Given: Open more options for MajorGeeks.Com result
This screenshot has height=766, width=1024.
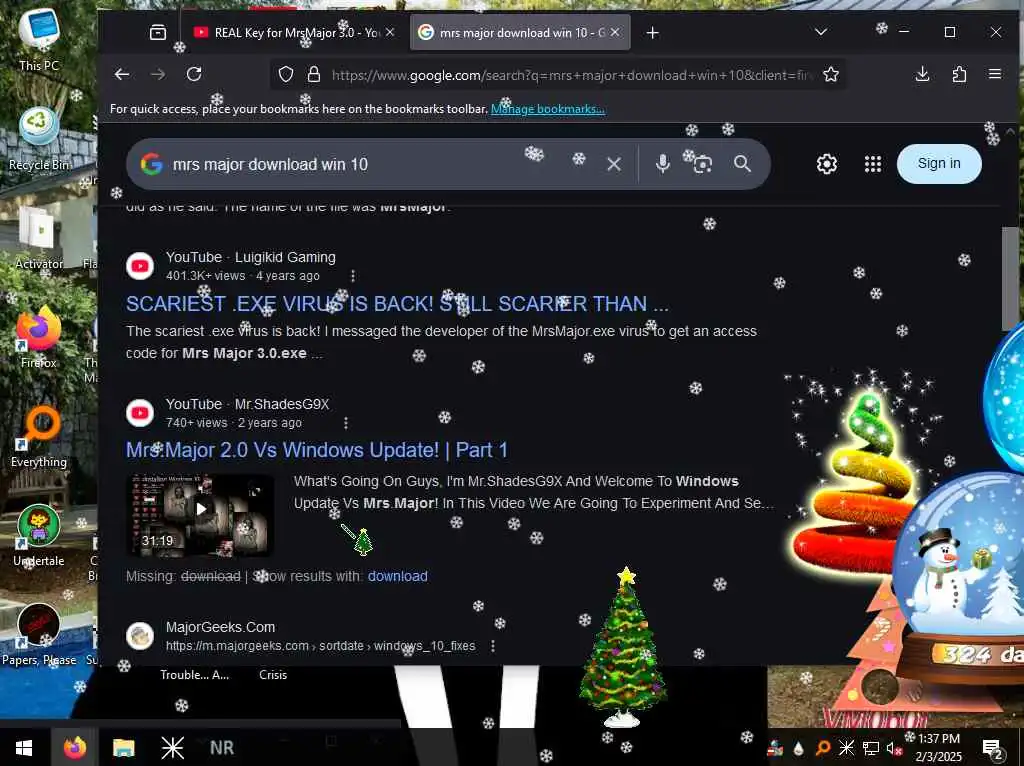Looking at the screenshot, I should point(492,646).
